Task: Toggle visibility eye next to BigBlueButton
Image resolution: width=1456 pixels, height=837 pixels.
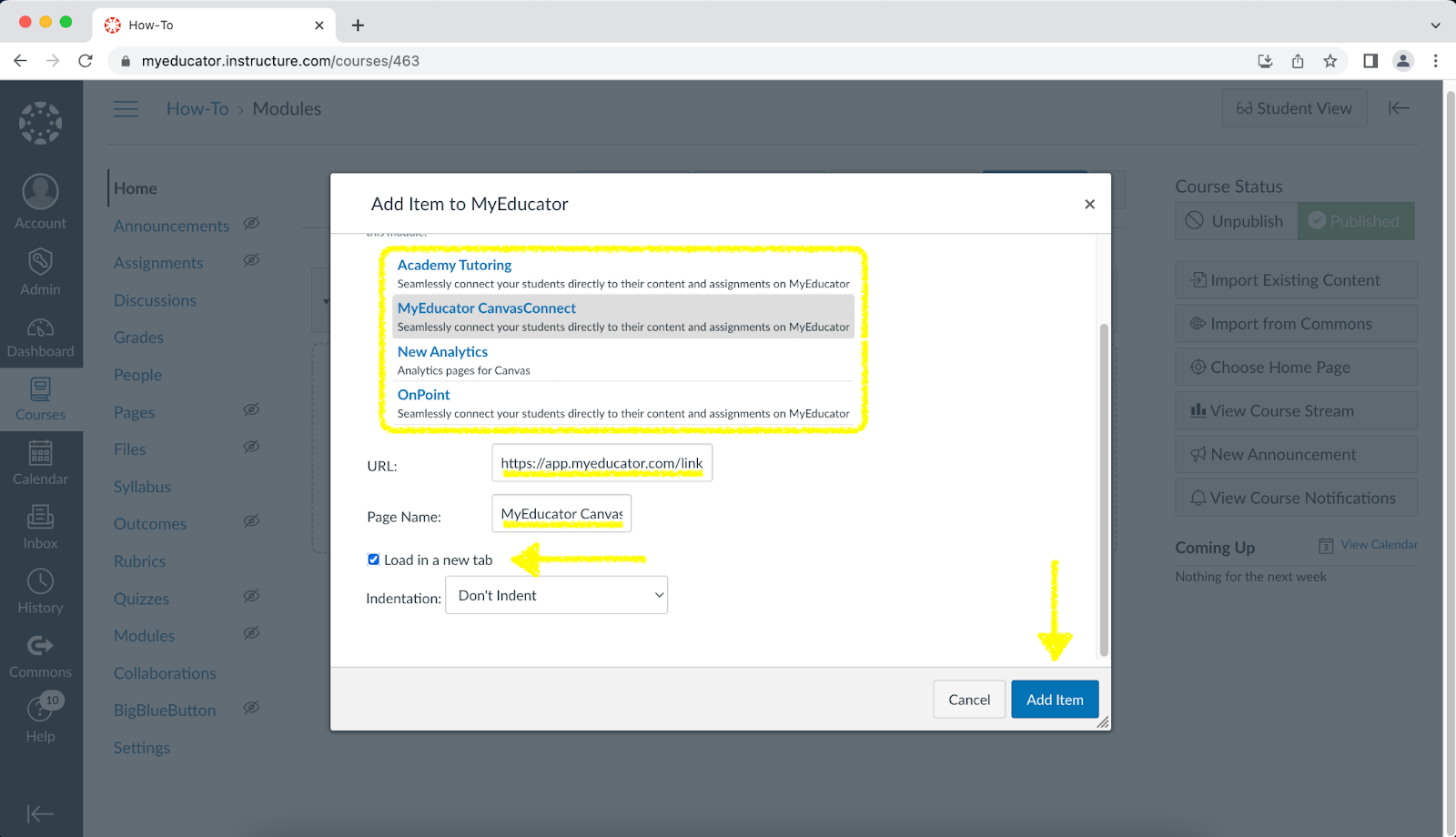Action: click(x=252, y=709)
